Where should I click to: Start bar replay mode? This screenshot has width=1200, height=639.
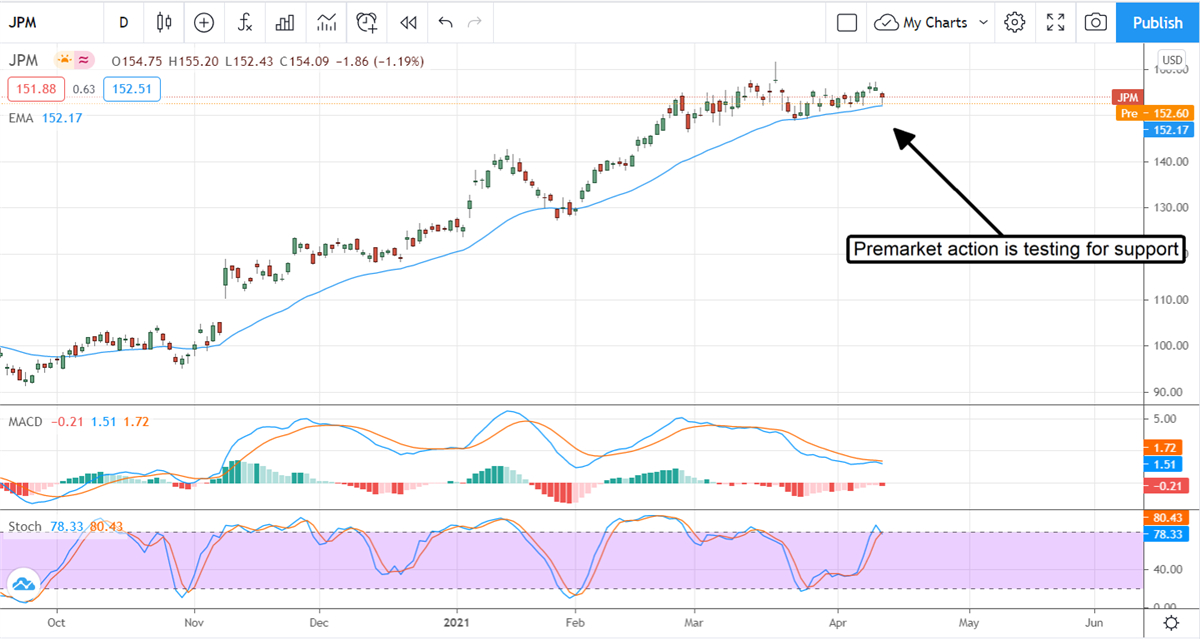(x=407, y=22)
